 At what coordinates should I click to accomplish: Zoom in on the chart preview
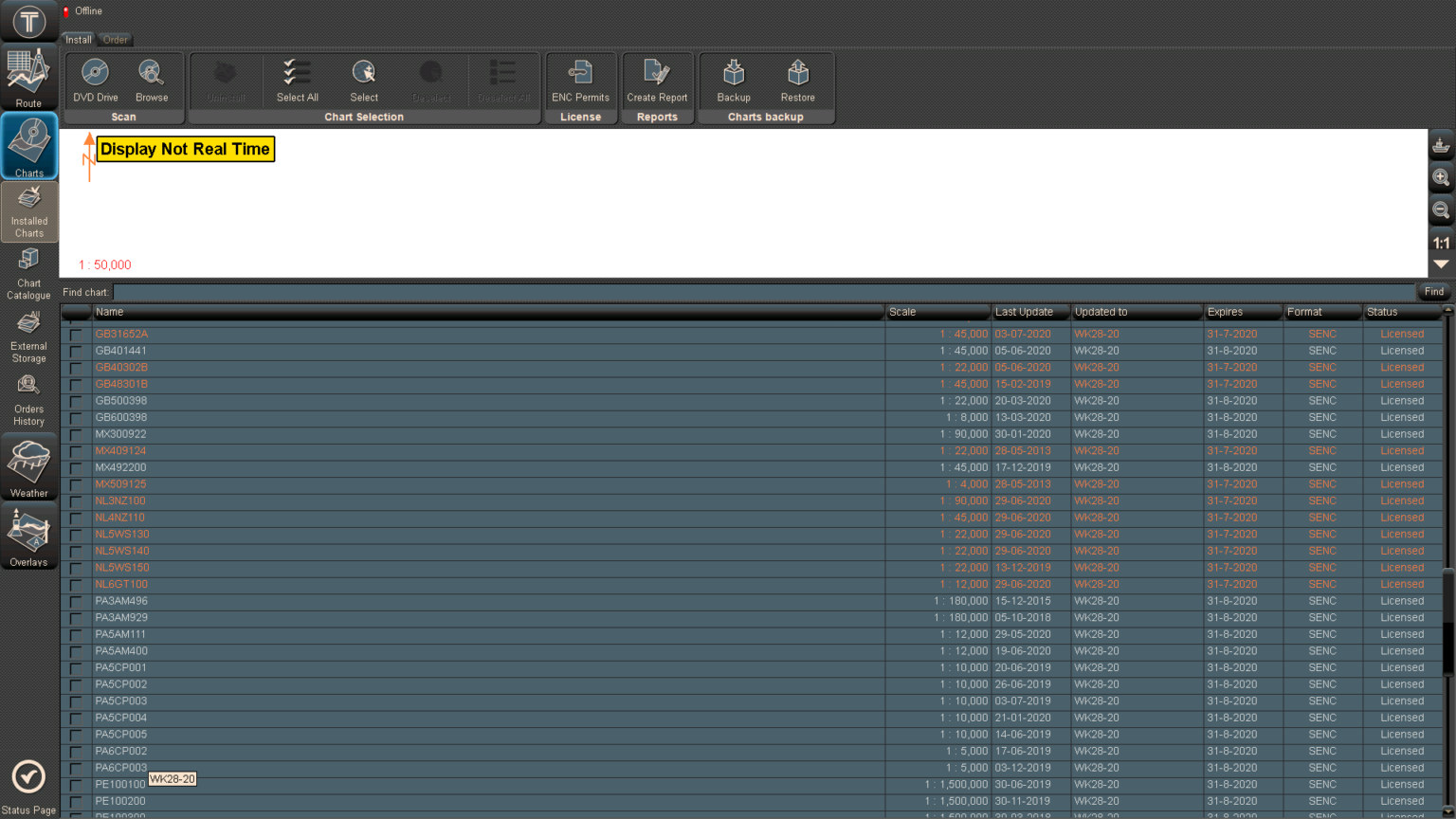[1441, 177]
